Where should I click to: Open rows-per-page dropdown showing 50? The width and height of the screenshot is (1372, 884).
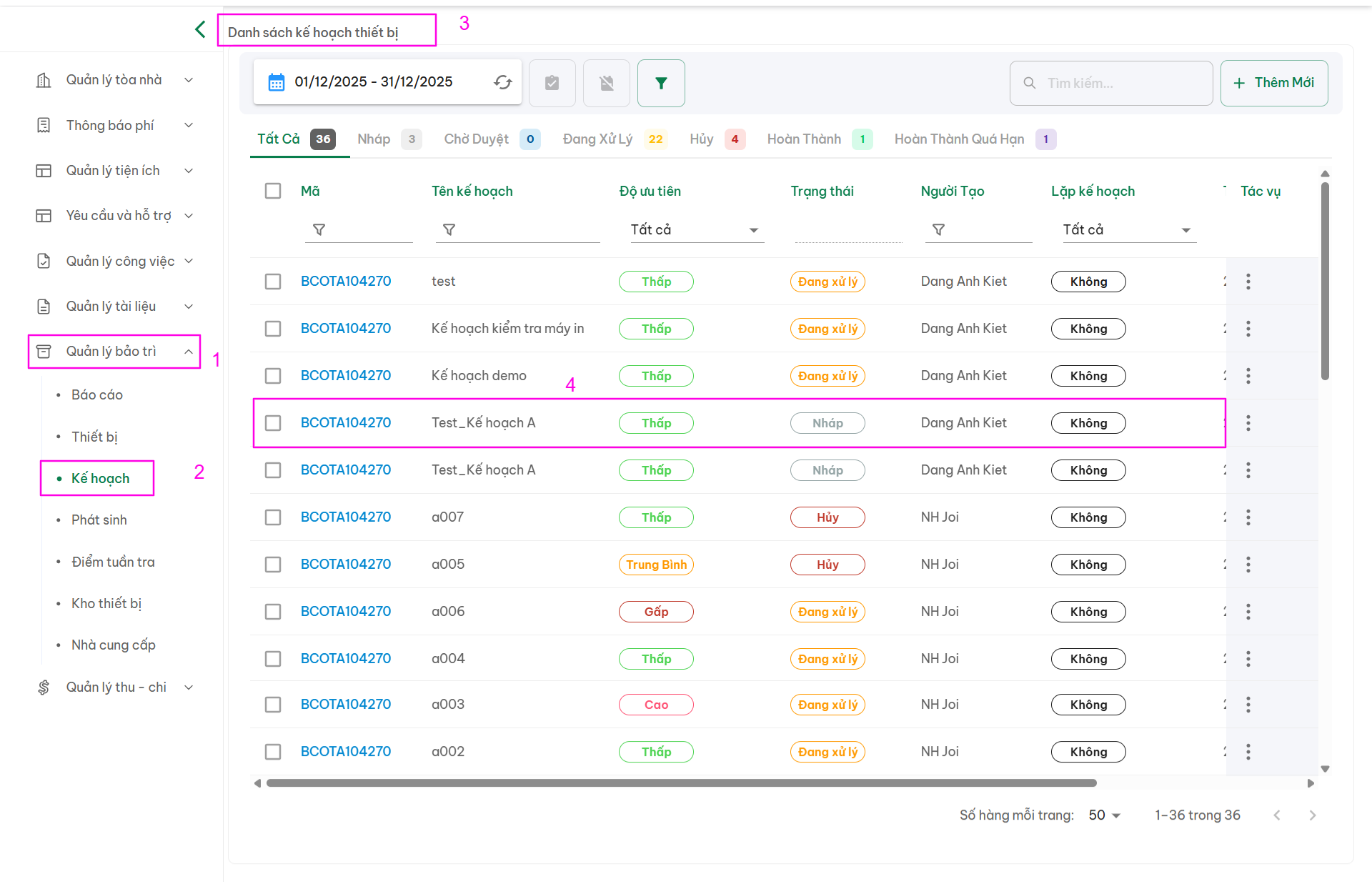(x=1104, y=815)
